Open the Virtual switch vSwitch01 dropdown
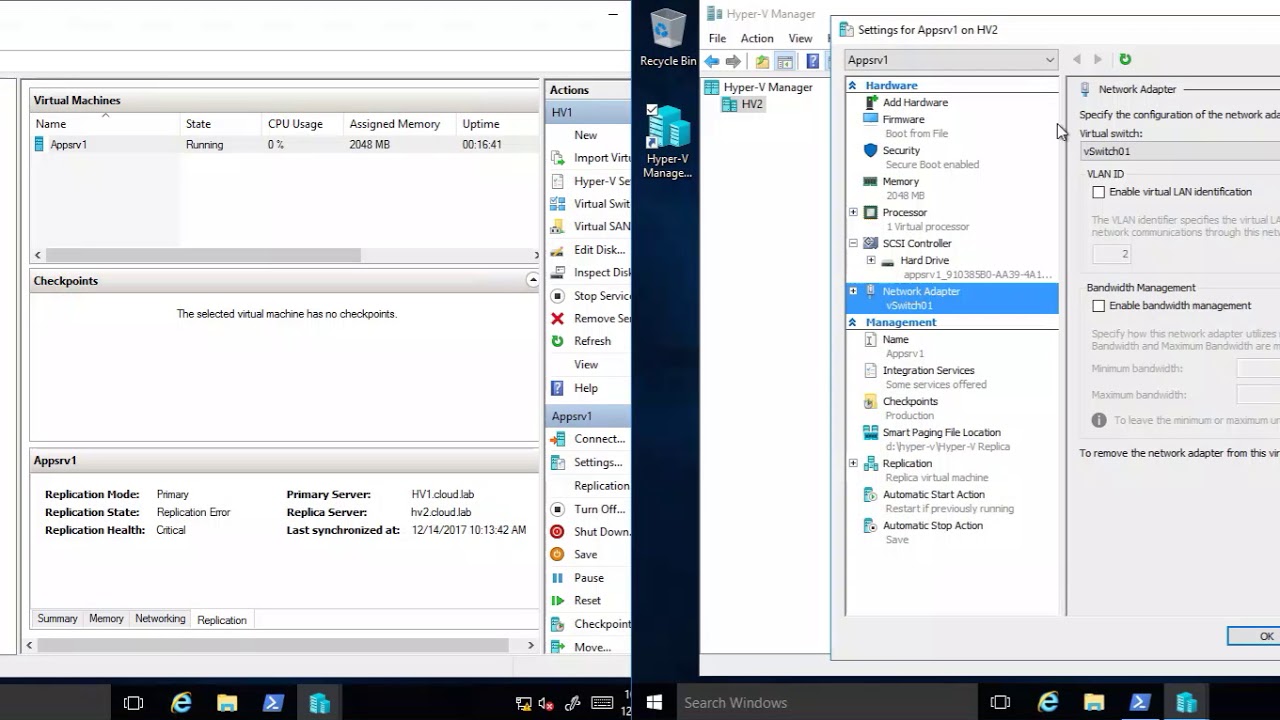Viewport: 1280px width, 720px height. click(x=1180, y=151)
